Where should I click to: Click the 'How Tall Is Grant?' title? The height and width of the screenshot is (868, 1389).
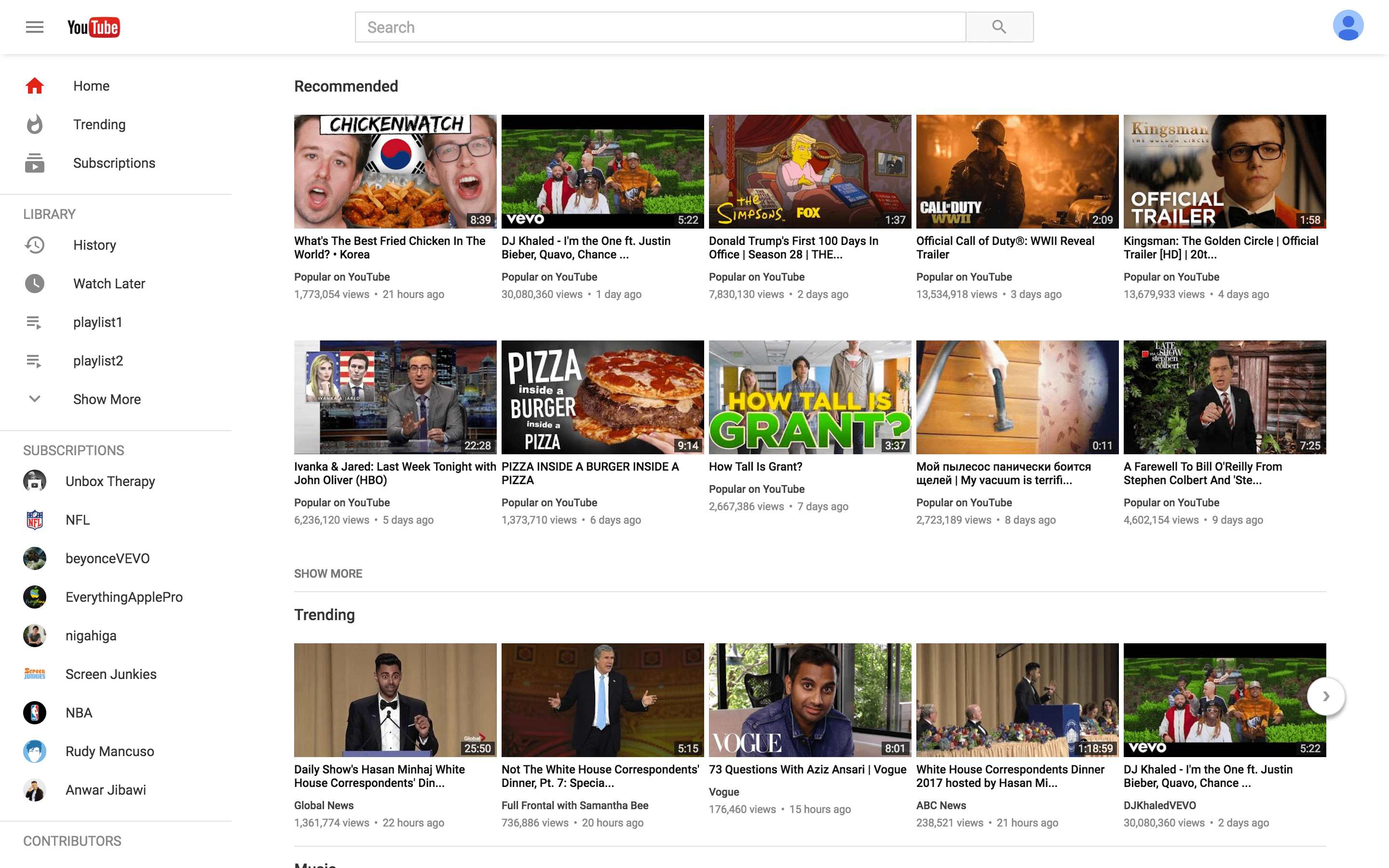point(755,467)
